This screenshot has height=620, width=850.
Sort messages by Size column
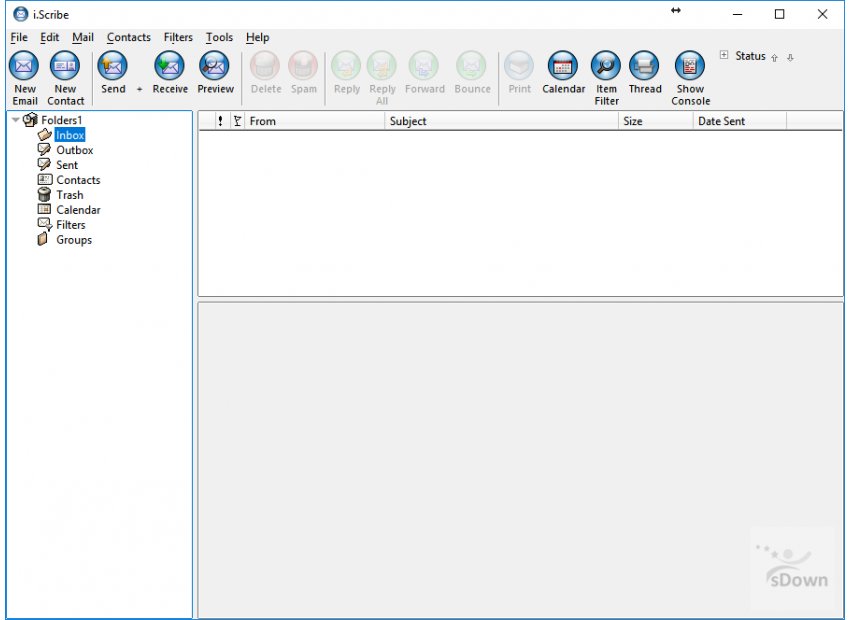[656, 121]
